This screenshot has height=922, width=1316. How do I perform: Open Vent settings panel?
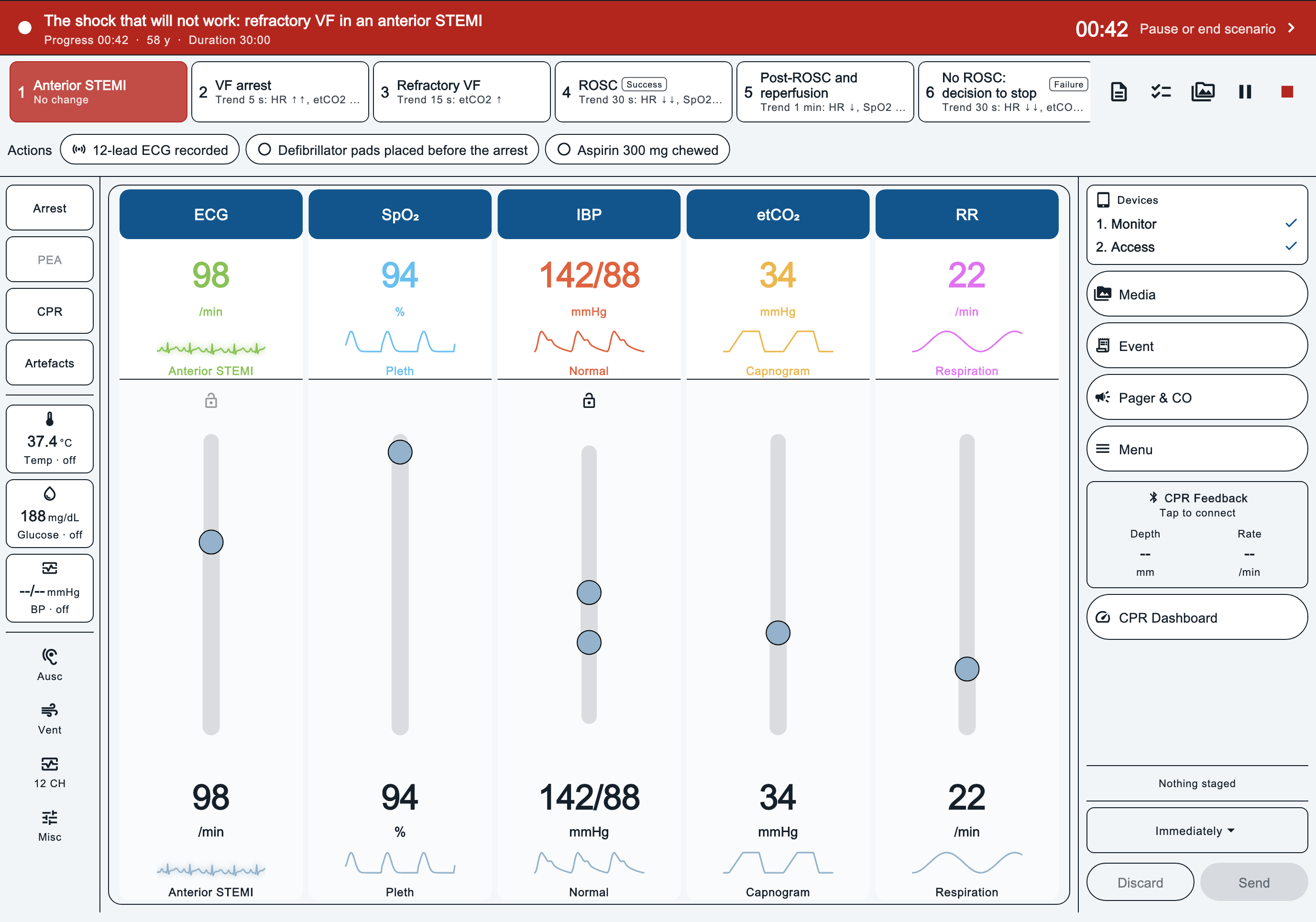50,719
